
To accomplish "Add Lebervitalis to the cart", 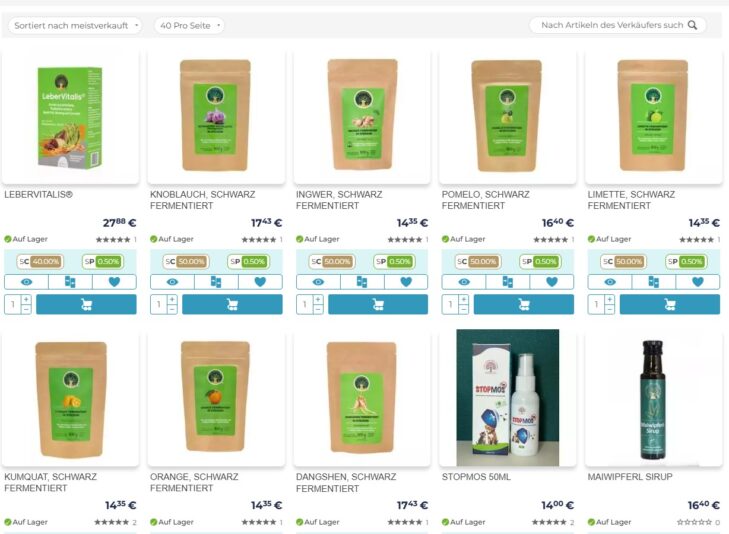I will (86, 304).
